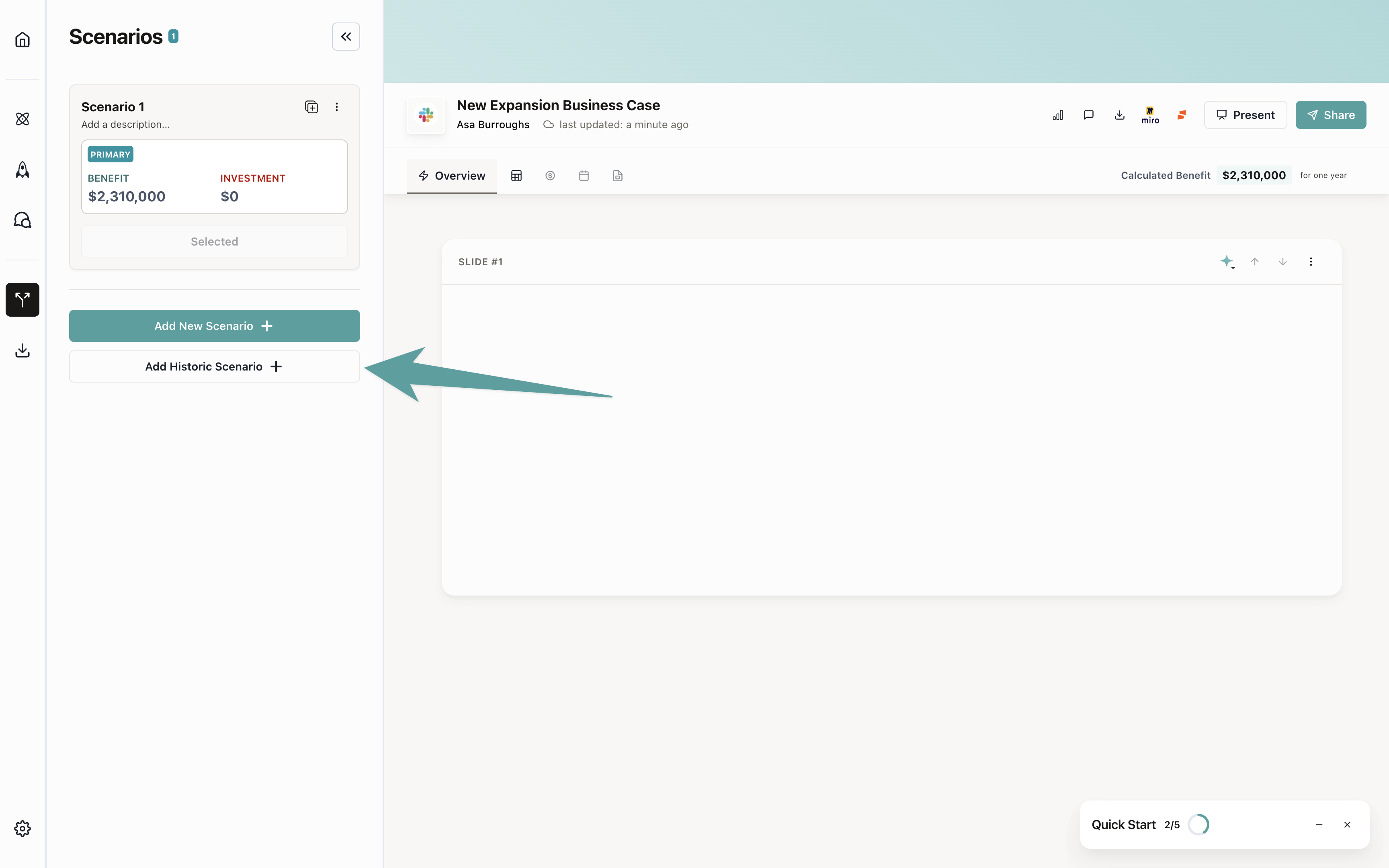Switch to the Overview tab
Viewport: 1389px width, 868px height.
(452, 176)
